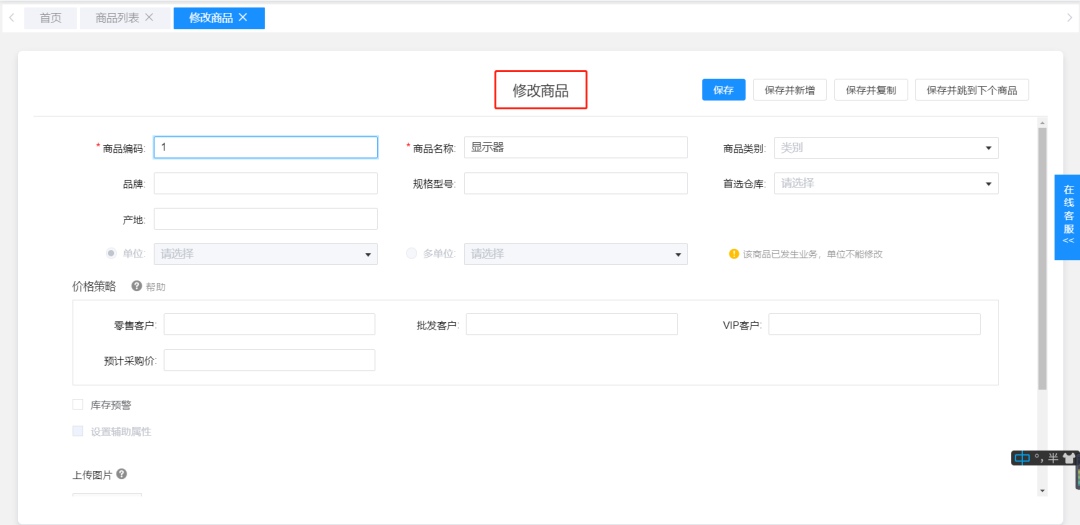Click 保存并跳到下个商品 button
The width and height of the screenshot is (1080, 525).
click(x=972, y=90)
